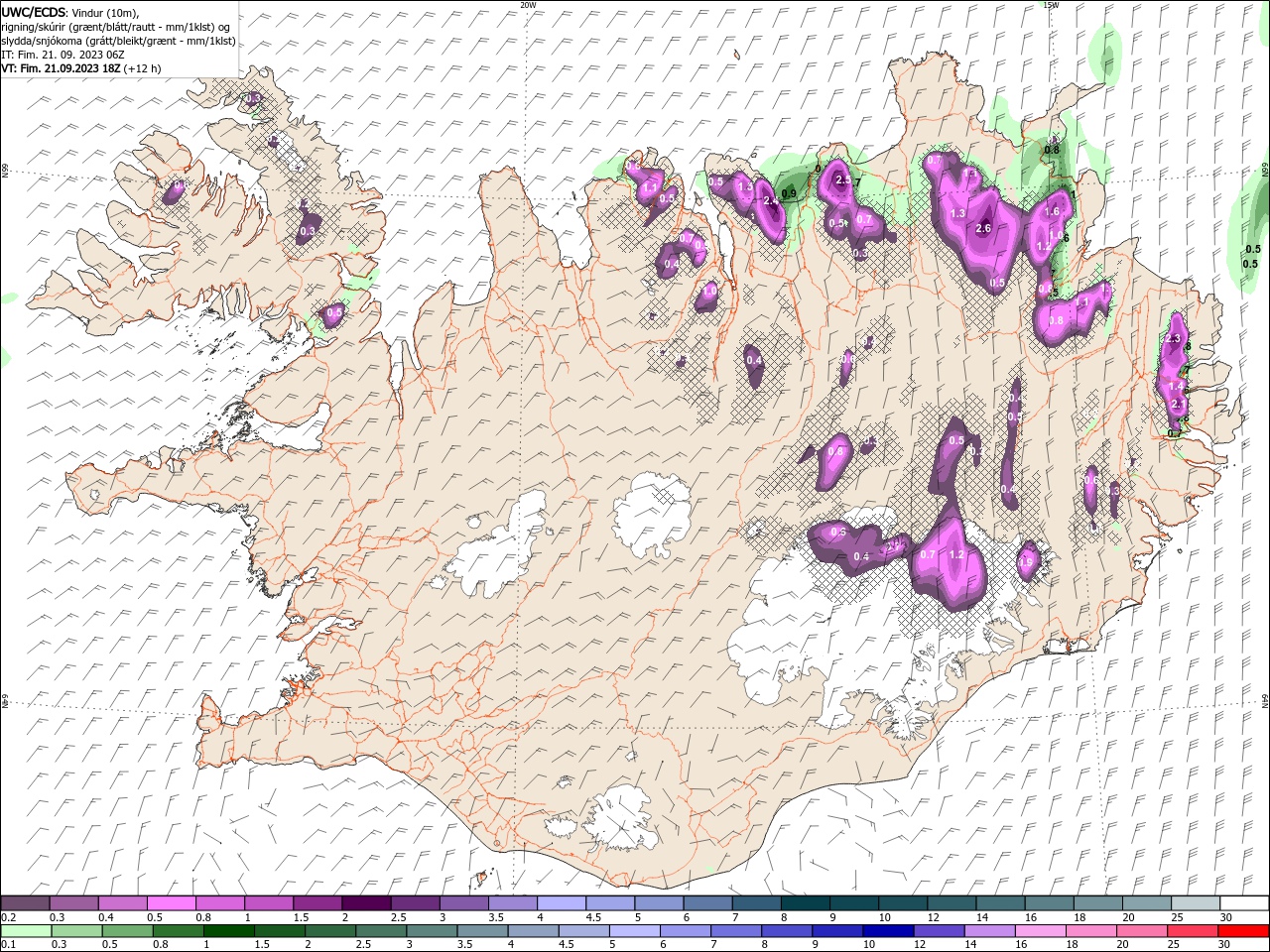1270x952 pixels.
Task: Click the dark teal top-legend swatch between 8 and 9
Action: pyautogui.click(x=804, y=903)
